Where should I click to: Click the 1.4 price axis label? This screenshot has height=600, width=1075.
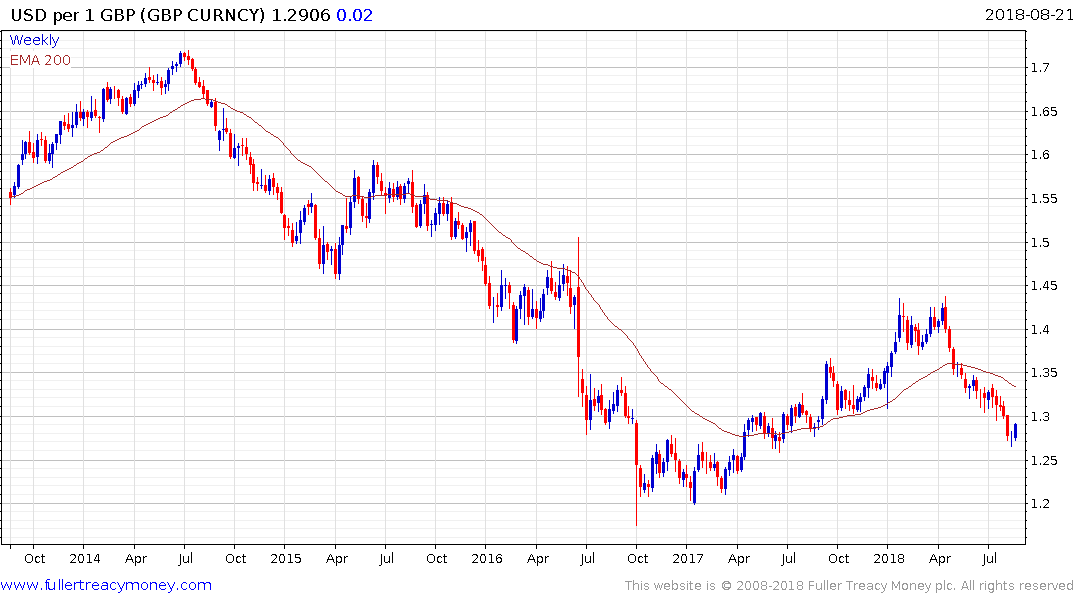click(1040, 329)
